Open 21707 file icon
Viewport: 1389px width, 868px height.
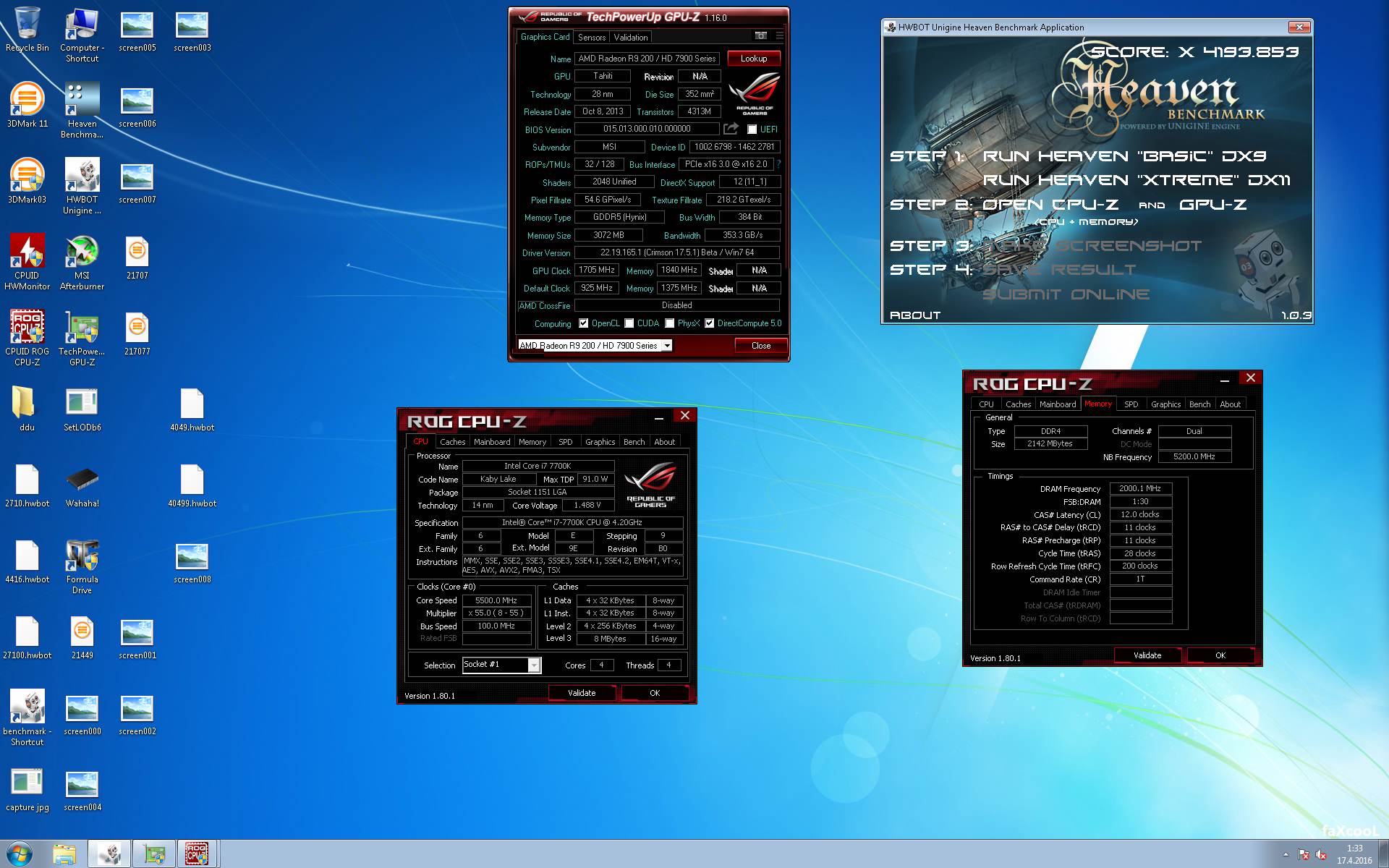point(137,257)
